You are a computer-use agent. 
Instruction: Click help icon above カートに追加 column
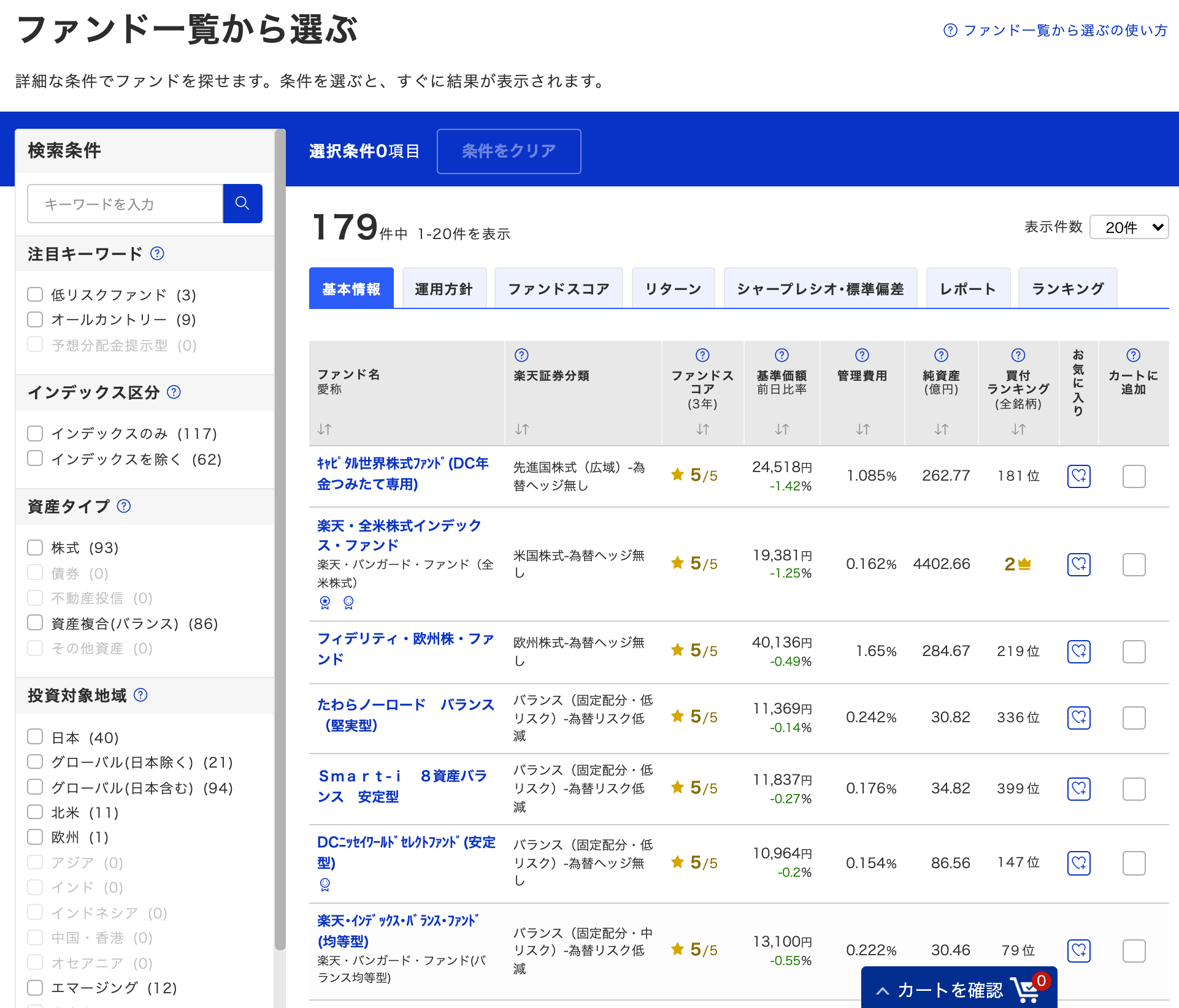click(x=1134, y=355)
